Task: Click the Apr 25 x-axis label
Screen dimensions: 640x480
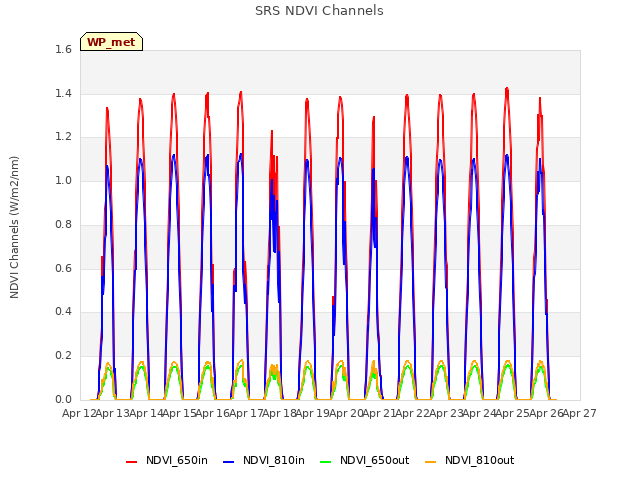Action: pos(513,413)
